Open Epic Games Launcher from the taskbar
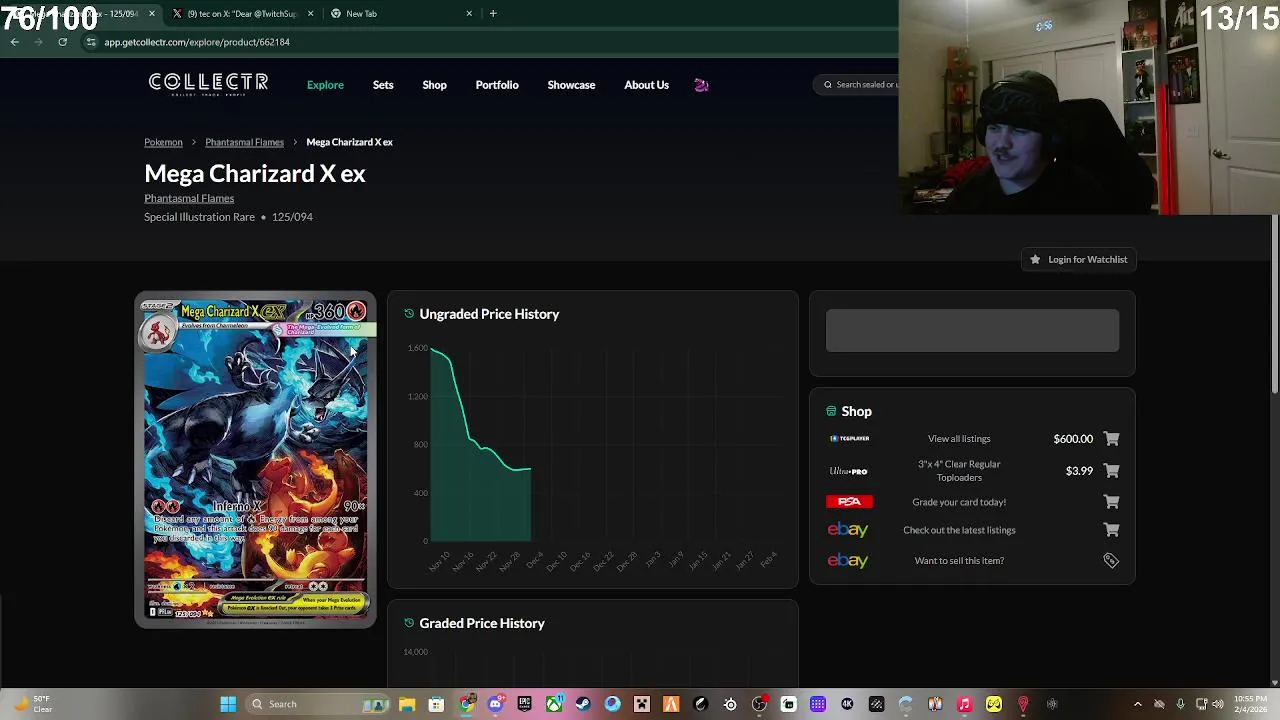 tap(524, 704)
